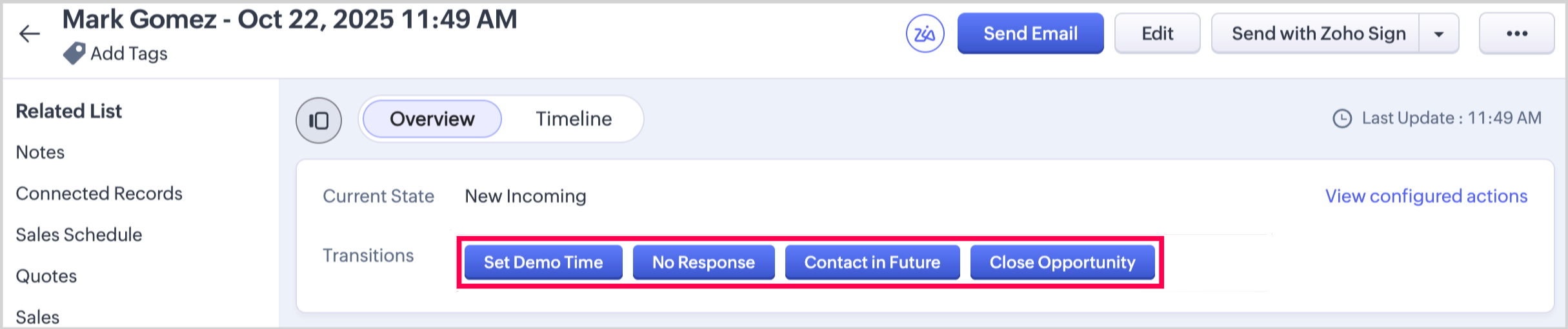Open Sales Schedule in the sidebar
This screenshot has width=1568, height=329.
pyautogui.click(x=79, y=235)
